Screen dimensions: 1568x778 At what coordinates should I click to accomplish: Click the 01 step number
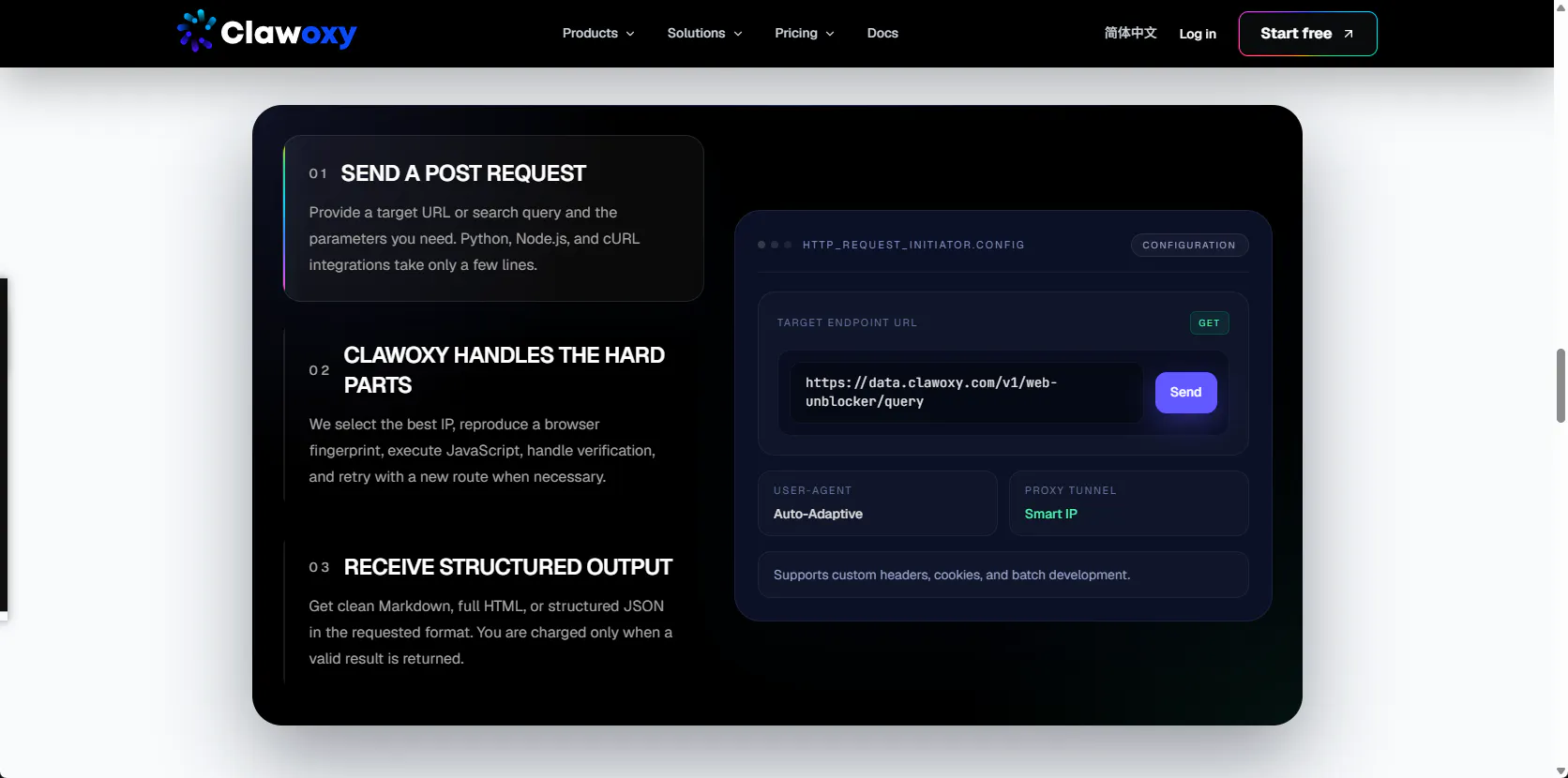coord(318,174)
